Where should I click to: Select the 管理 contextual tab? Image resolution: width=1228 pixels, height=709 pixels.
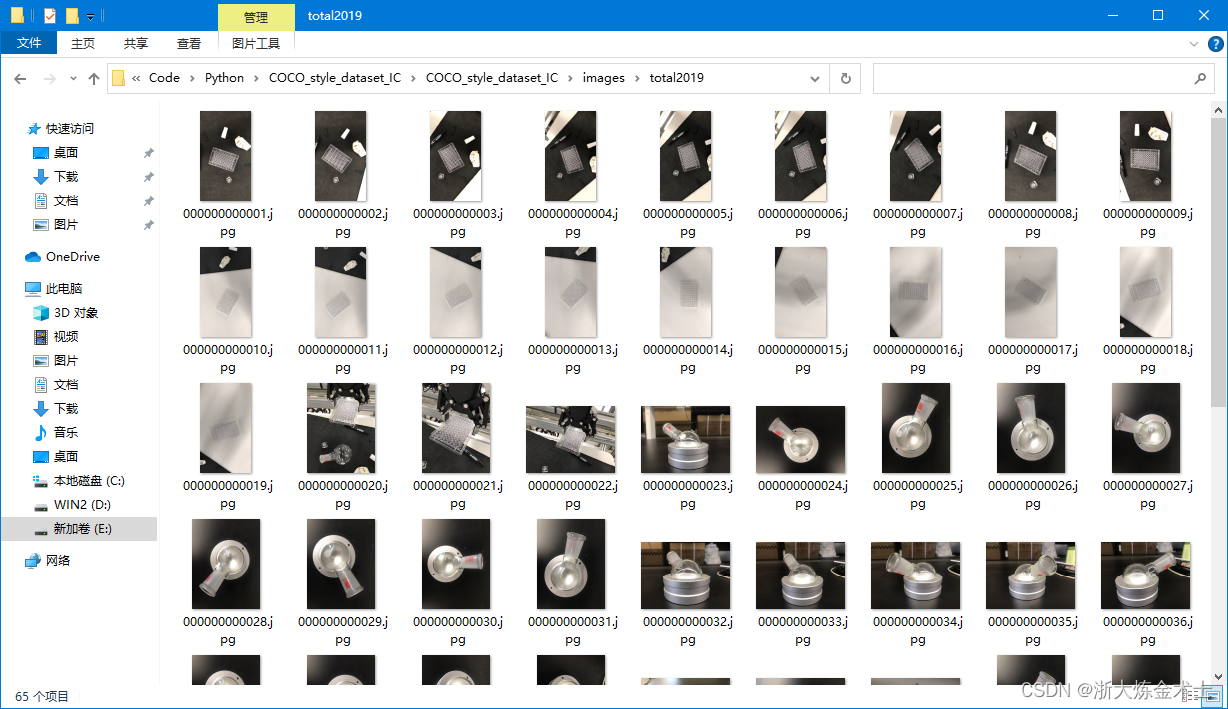point(256,16)
